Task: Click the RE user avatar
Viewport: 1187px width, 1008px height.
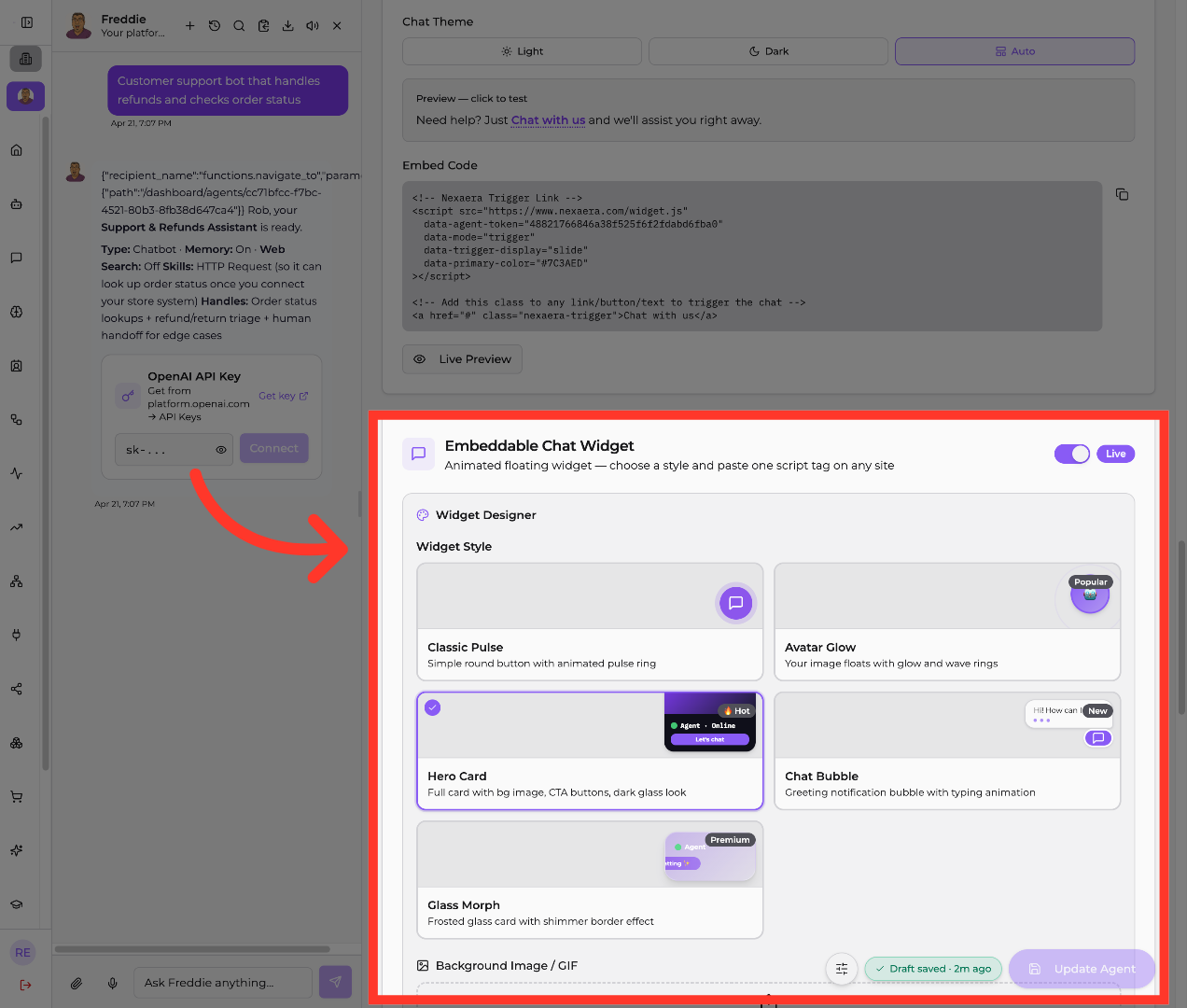Action: (x=23, y=953)
